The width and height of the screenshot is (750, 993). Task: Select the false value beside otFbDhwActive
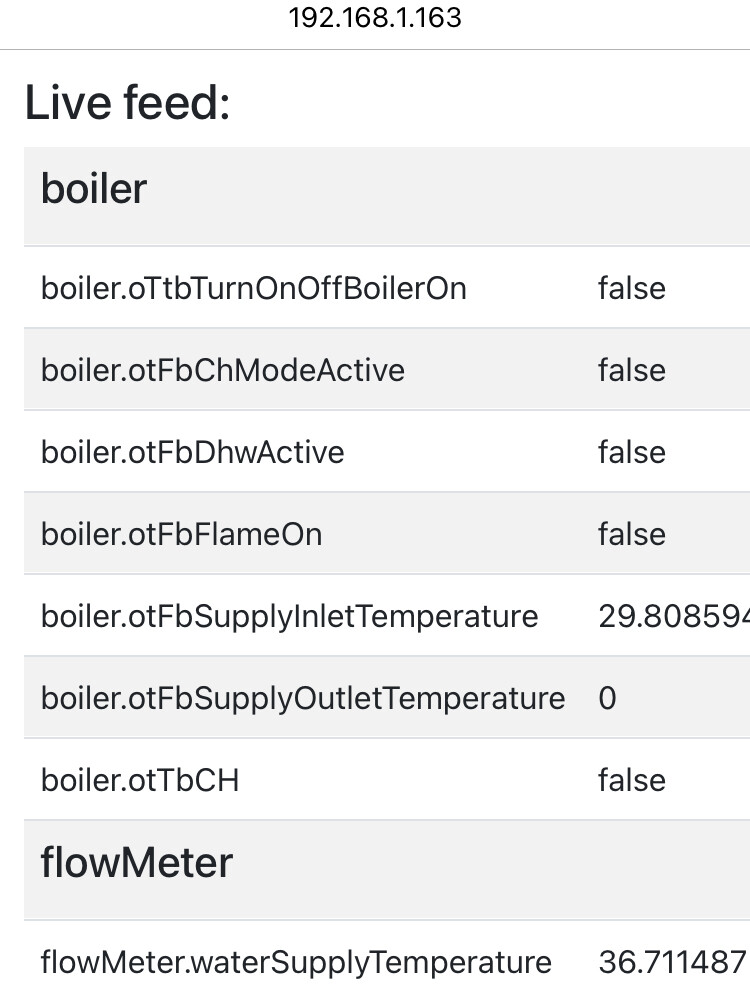pos(632,452)
